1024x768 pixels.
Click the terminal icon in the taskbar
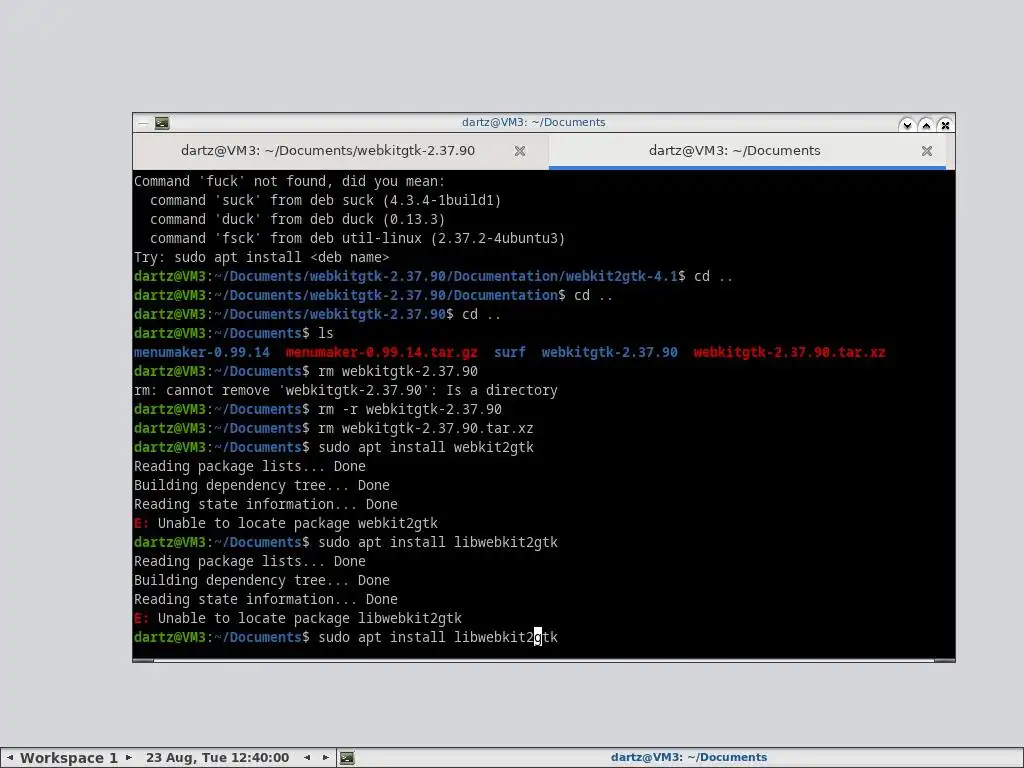click(347, 758)
